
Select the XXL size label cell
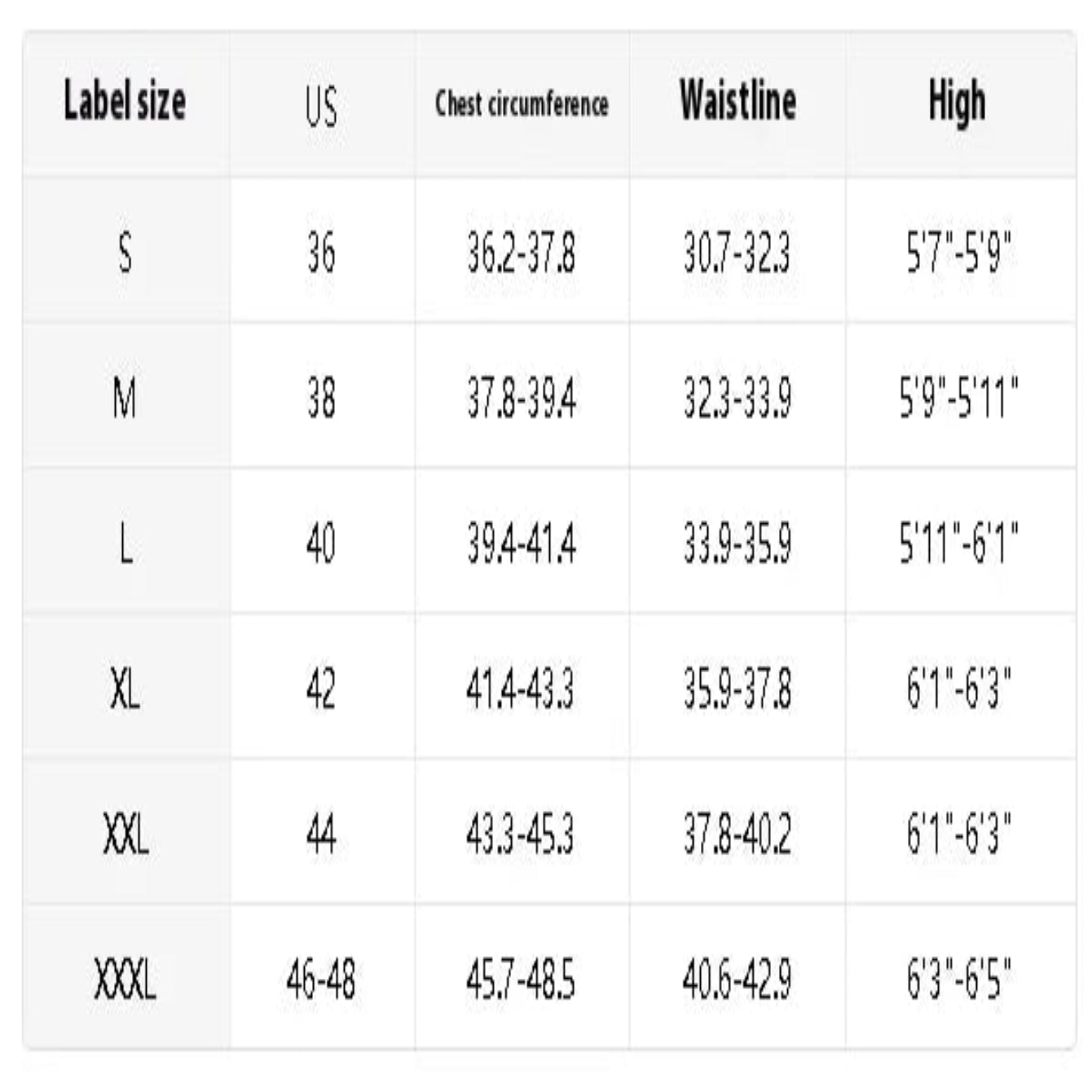[126, 834]
